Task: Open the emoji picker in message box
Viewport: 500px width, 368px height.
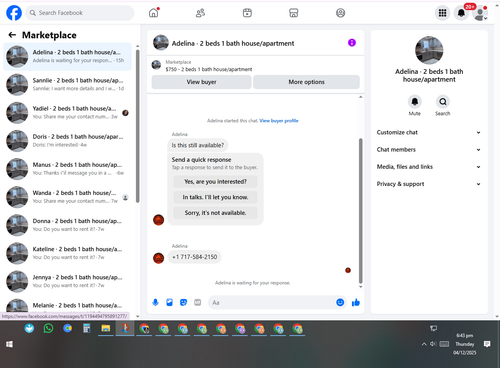Action: 340,302
